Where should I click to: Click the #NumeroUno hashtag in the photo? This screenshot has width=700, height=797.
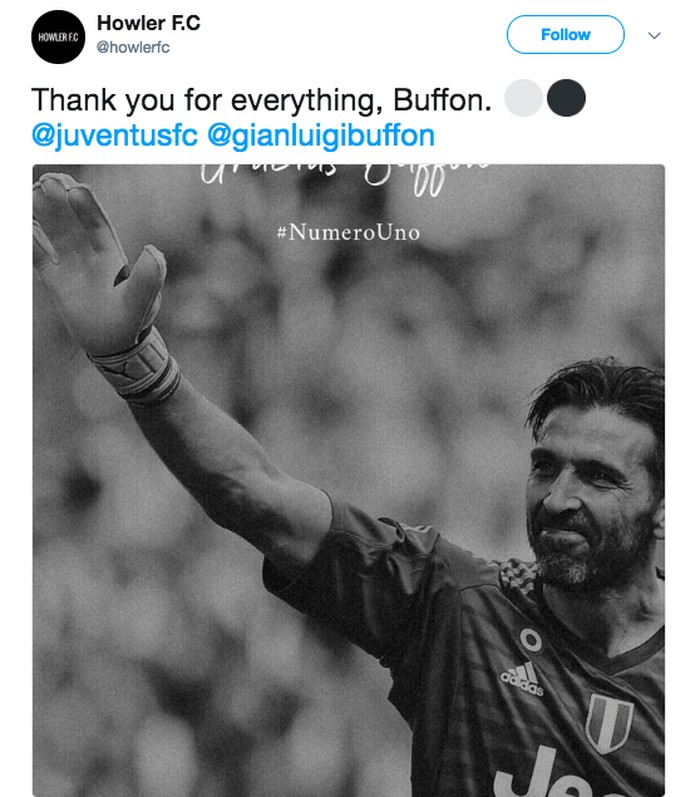point(348,232)
